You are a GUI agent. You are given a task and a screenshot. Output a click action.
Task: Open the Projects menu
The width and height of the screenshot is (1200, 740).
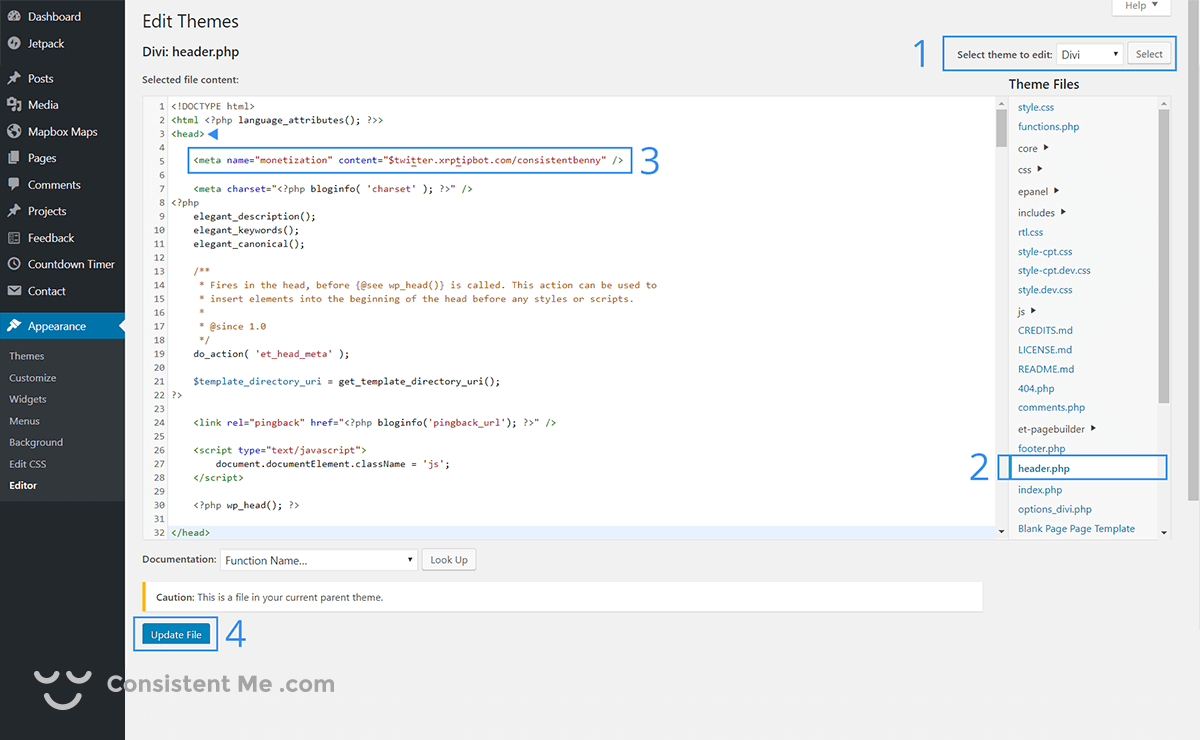(x=47, y=211)
